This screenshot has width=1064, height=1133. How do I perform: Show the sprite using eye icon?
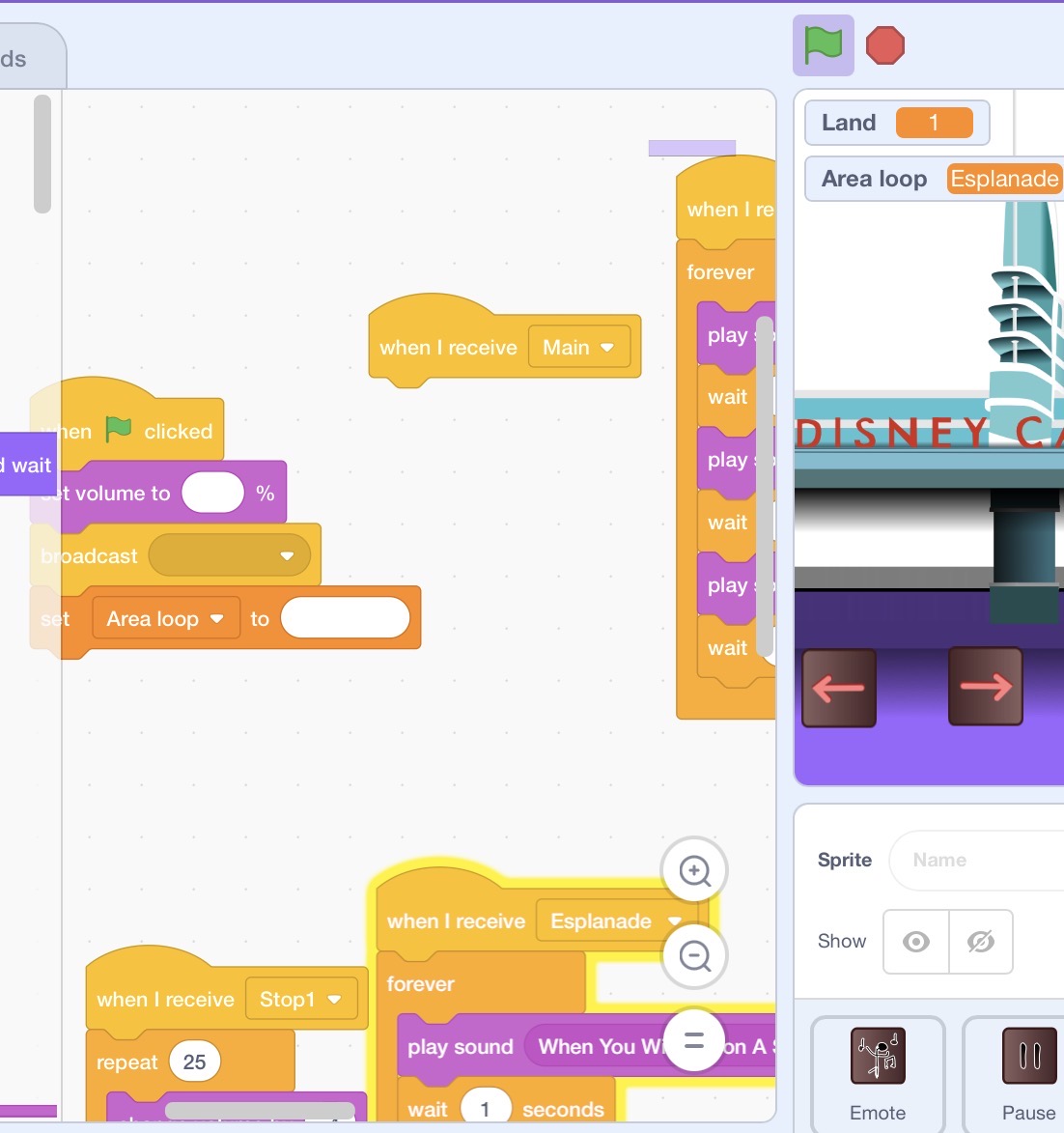pos(916,942)
